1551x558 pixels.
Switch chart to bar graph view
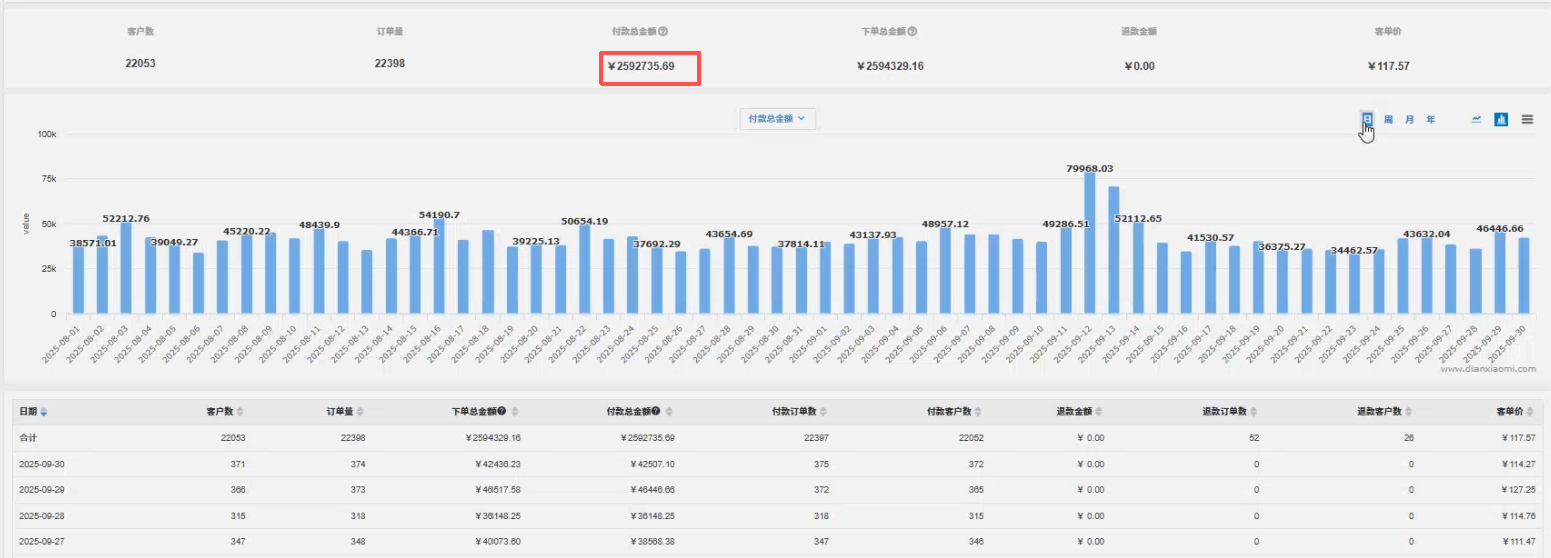pos(1501,119)
